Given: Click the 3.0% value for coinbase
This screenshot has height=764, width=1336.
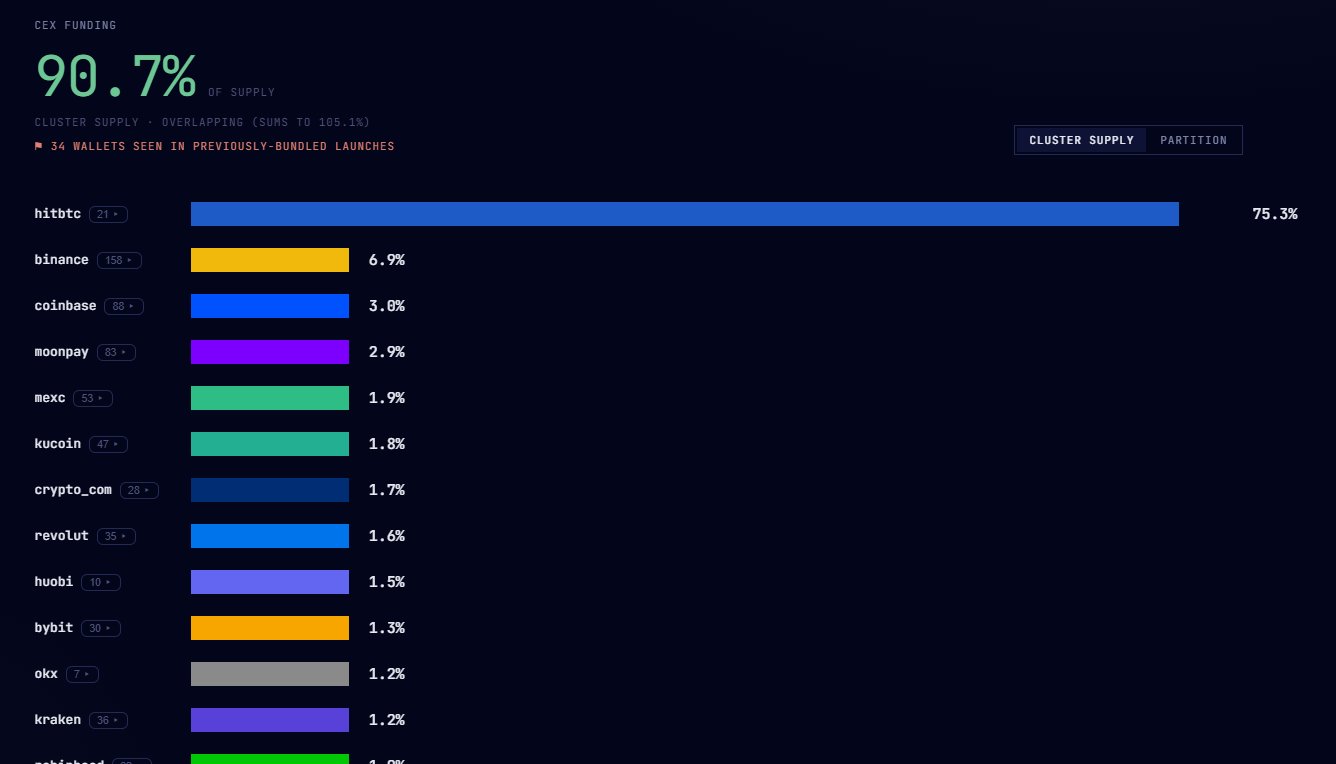Looking at the screenshot, I should click(x=387, y=306).
